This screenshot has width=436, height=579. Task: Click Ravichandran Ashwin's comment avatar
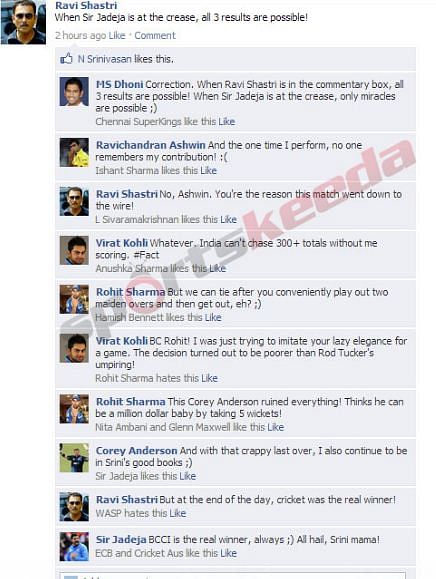point(74,153)
